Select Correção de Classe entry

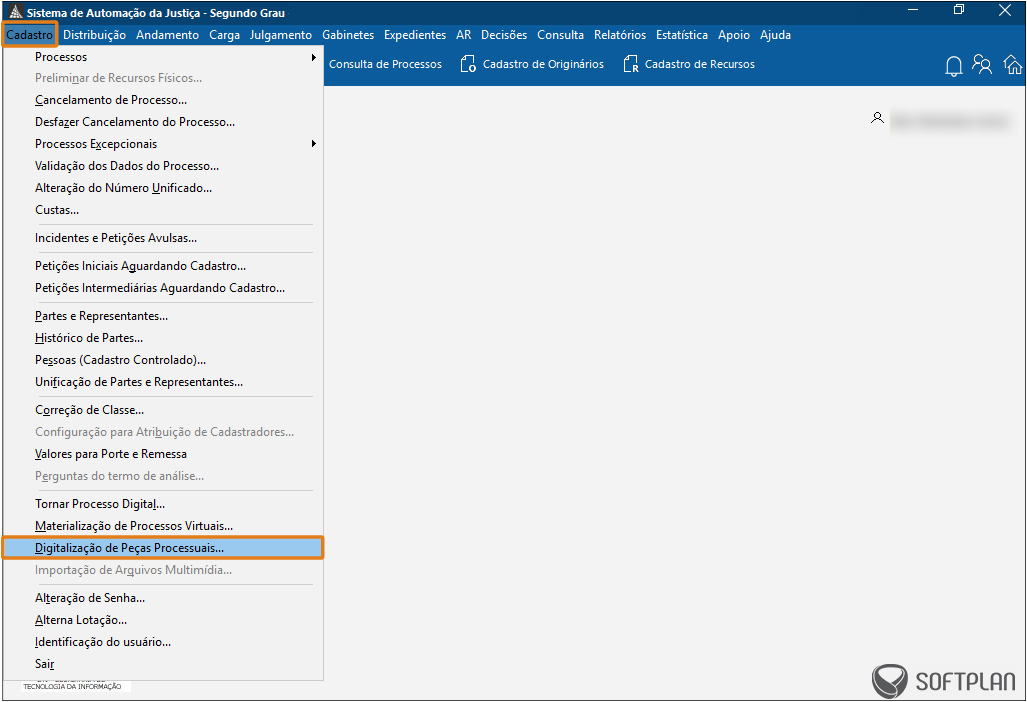tap(163, 410)
